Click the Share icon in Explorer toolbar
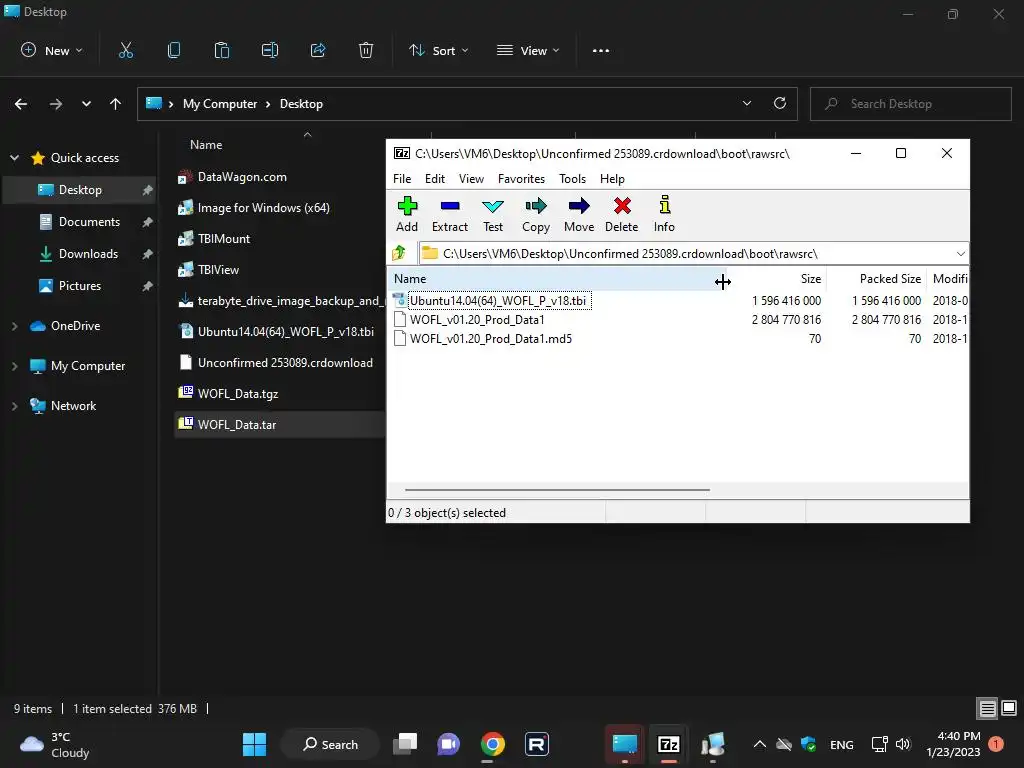This screenshot has height=768, width=1024. click(x=318, y=50)
